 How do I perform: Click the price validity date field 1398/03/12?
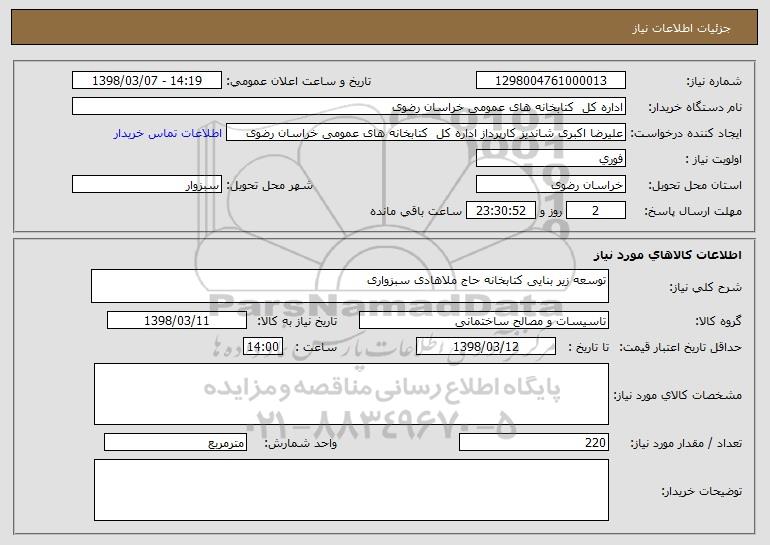[485, 347]
